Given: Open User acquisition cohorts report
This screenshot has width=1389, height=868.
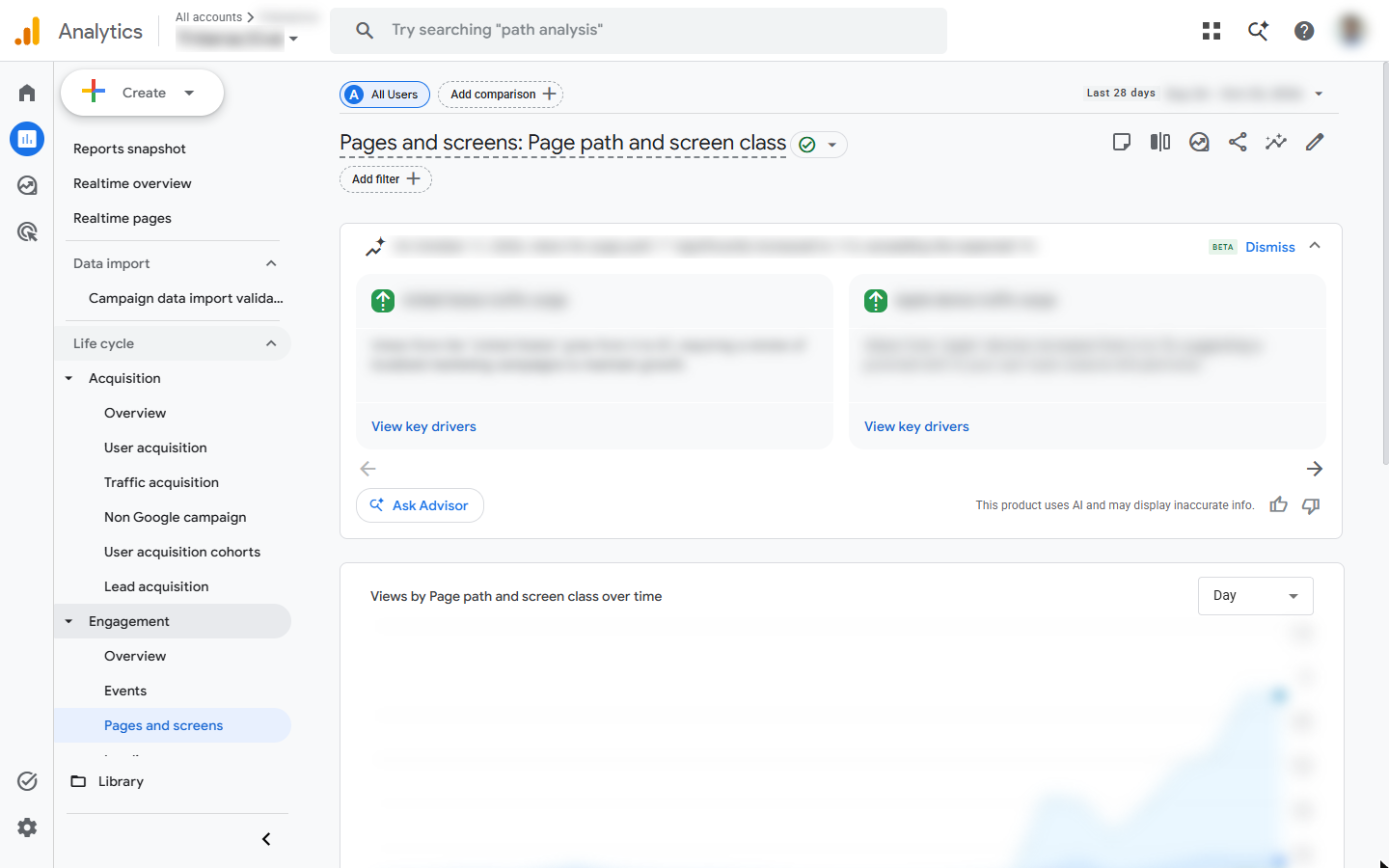Looking at the screenshot, I should [182, 552].
